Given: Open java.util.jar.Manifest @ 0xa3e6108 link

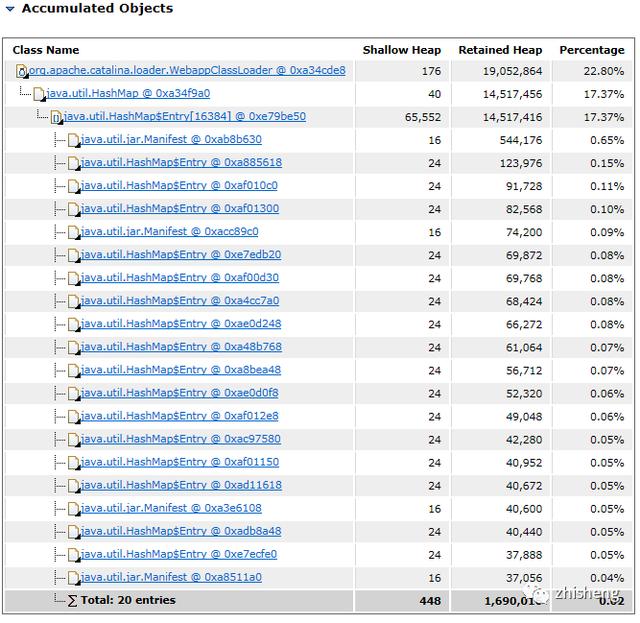Looking at the screenshot, I should 171,508.
